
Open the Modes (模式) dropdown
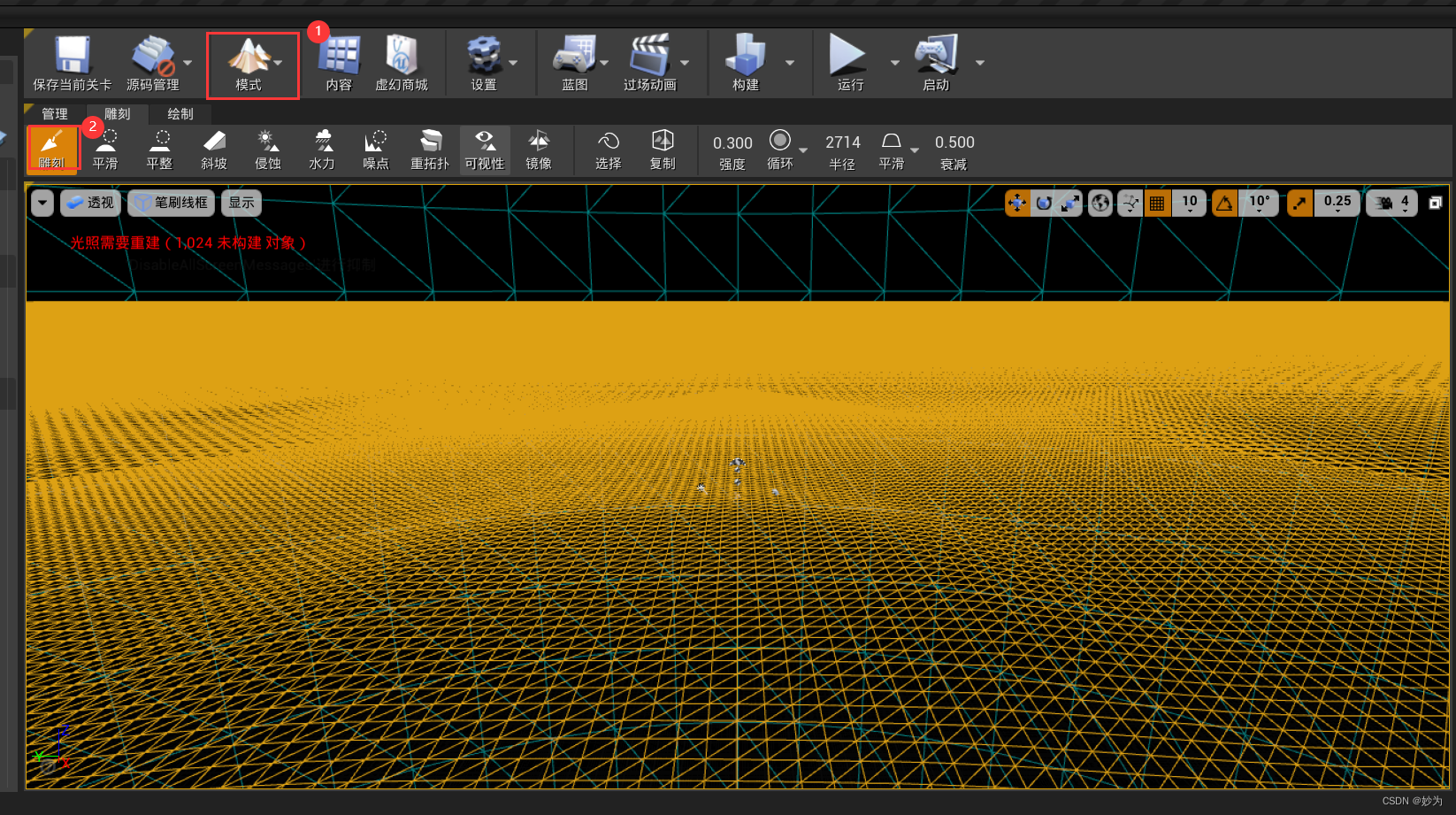[x=252, y=64]
